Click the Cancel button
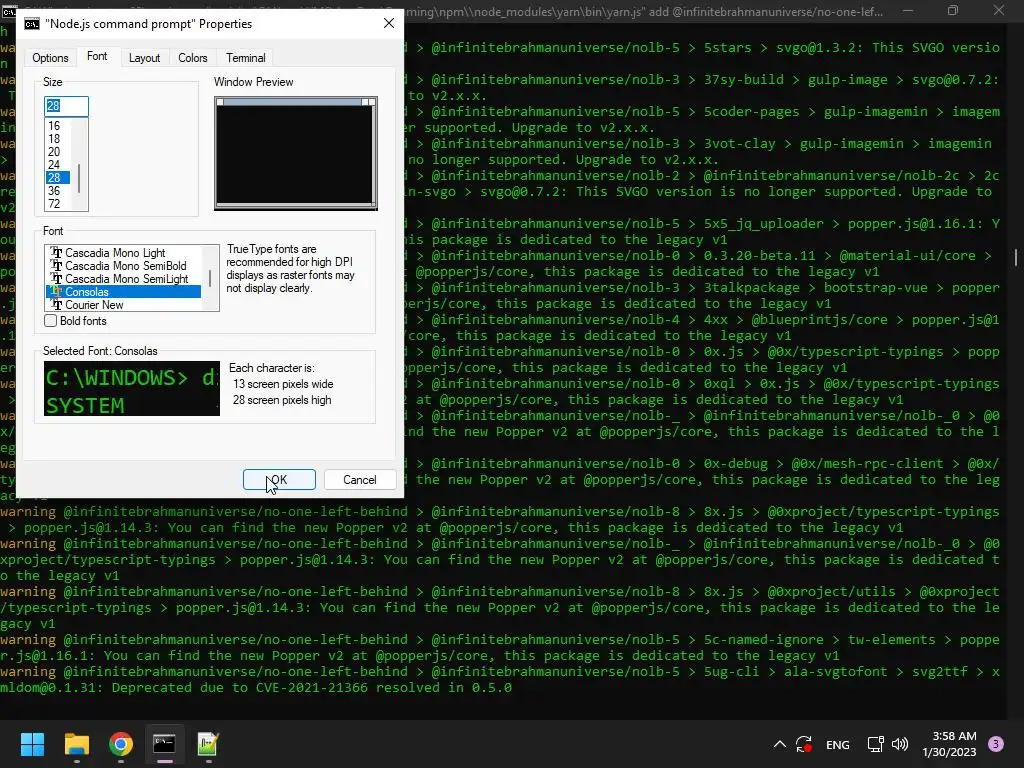Screen dimensions: 1024x768 pyautogui.click(x=360, y=479)
